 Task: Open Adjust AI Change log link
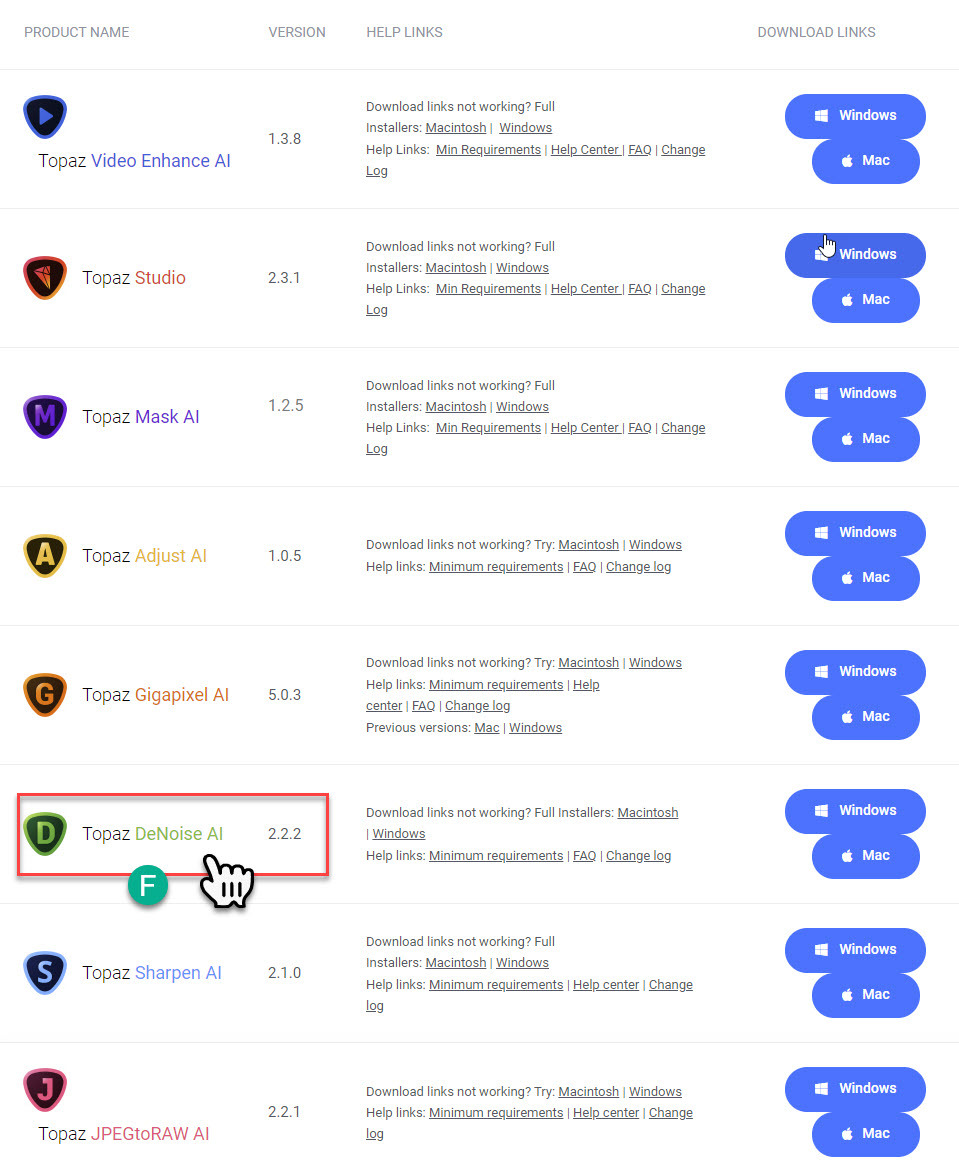tap(638, 567)
